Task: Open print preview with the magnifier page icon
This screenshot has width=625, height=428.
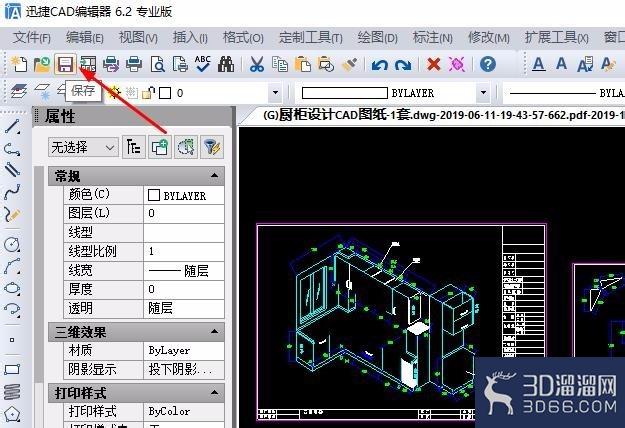Action: point(157,64)
